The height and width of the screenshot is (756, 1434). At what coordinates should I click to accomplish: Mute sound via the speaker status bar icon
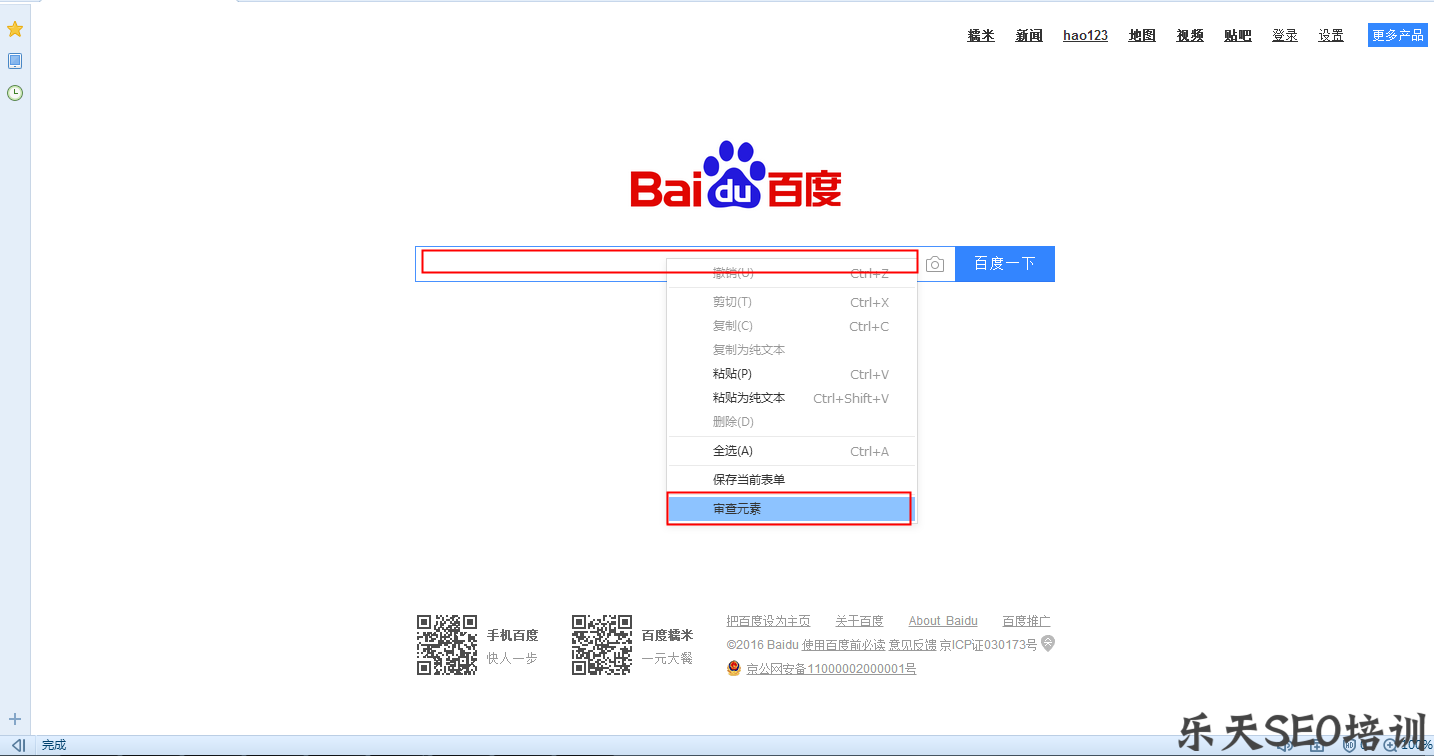pyautogui.click(x=1284, y=746)
